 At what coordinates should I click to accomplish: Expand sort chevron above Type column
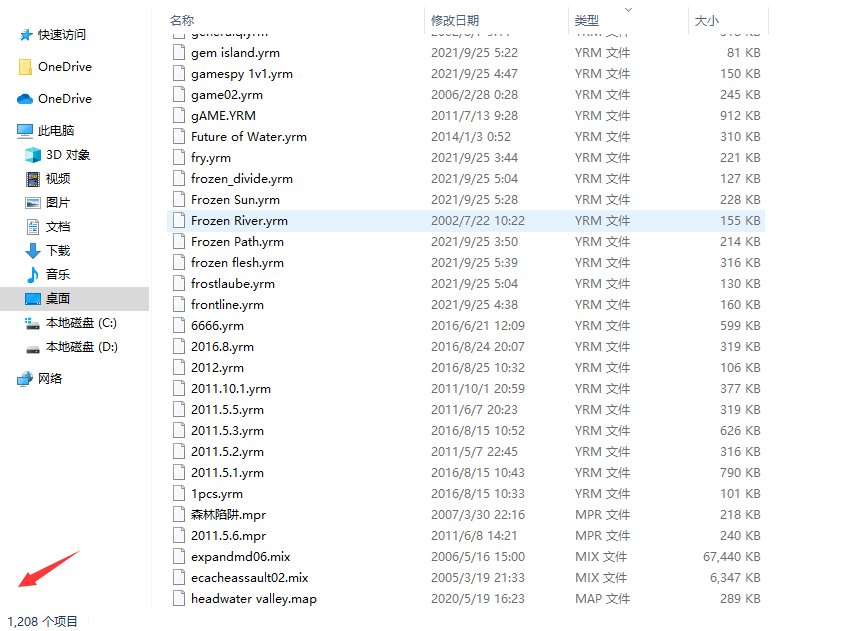(x=628, y=9)
